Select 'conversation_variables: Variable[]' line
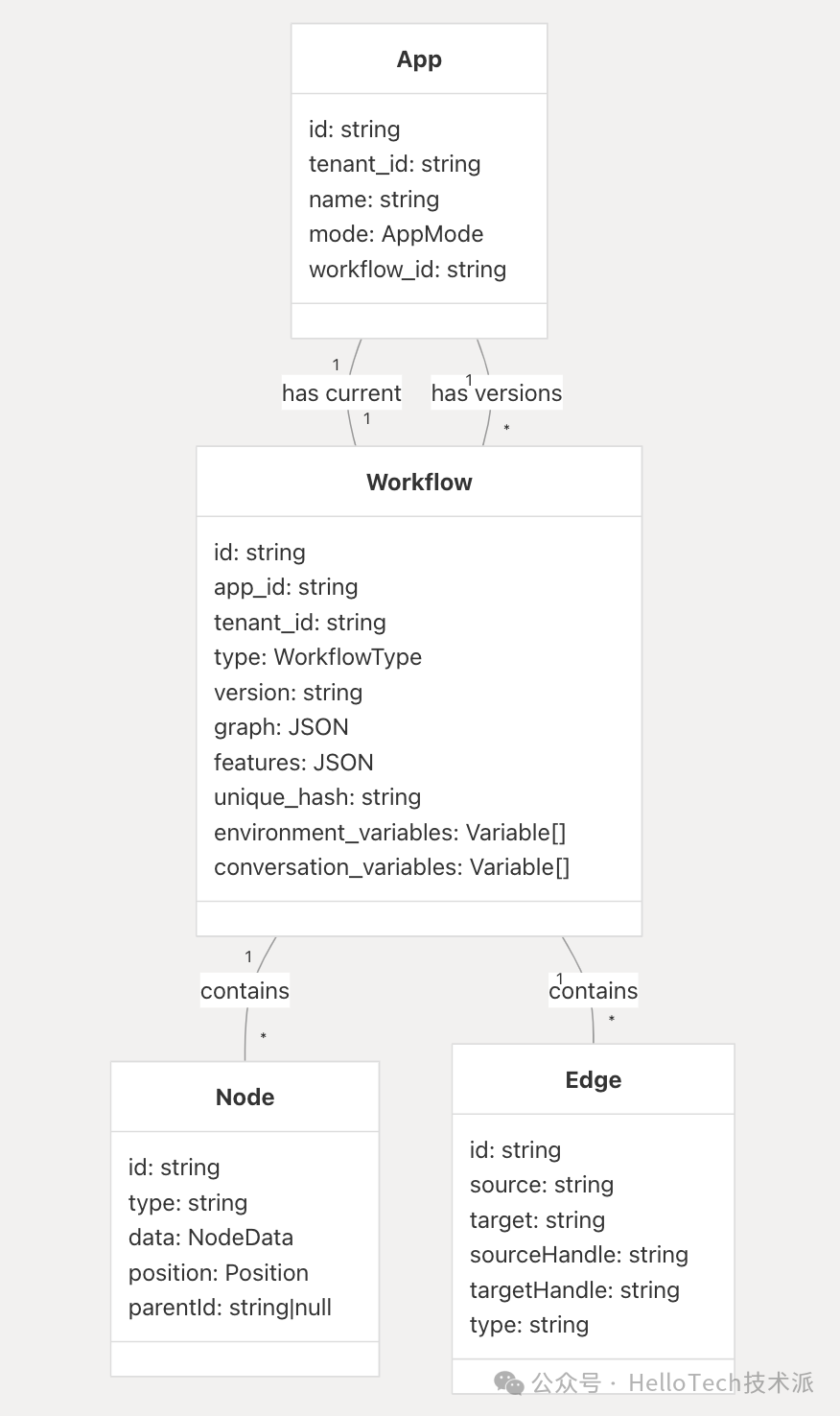This screenshot has height=1416, width=840. (391, 867)
